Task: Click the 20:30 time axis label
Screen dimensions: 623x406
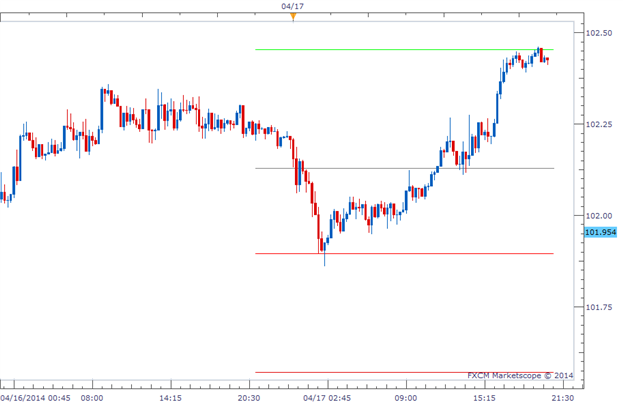Action: coord(249,398)
